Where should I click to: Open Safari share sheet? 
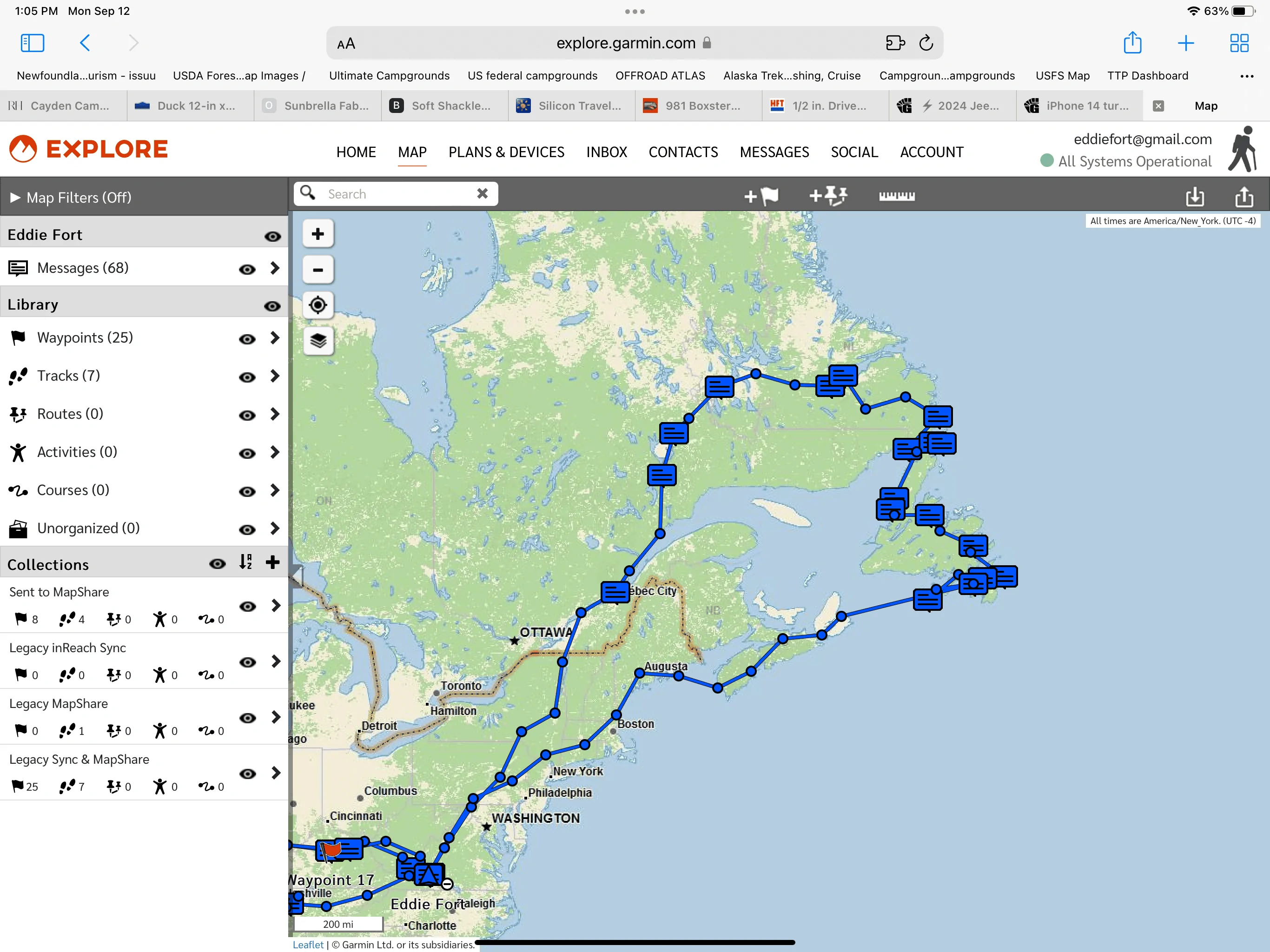1132,42
